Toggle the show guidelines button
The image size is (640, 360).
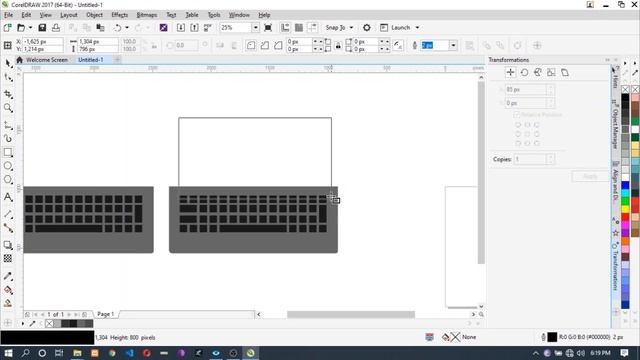tap(312, 27)
